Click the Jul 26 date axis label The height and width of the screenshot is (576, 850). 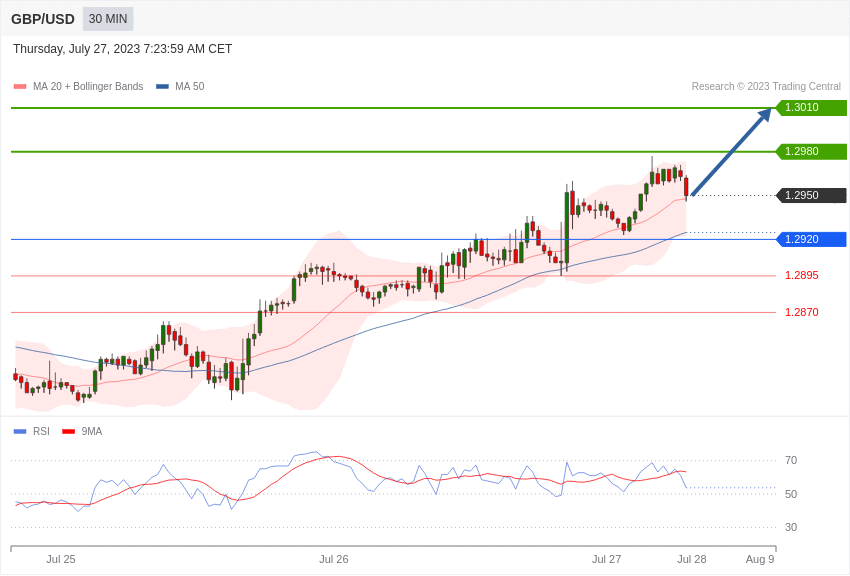click(x=333, y=559)
